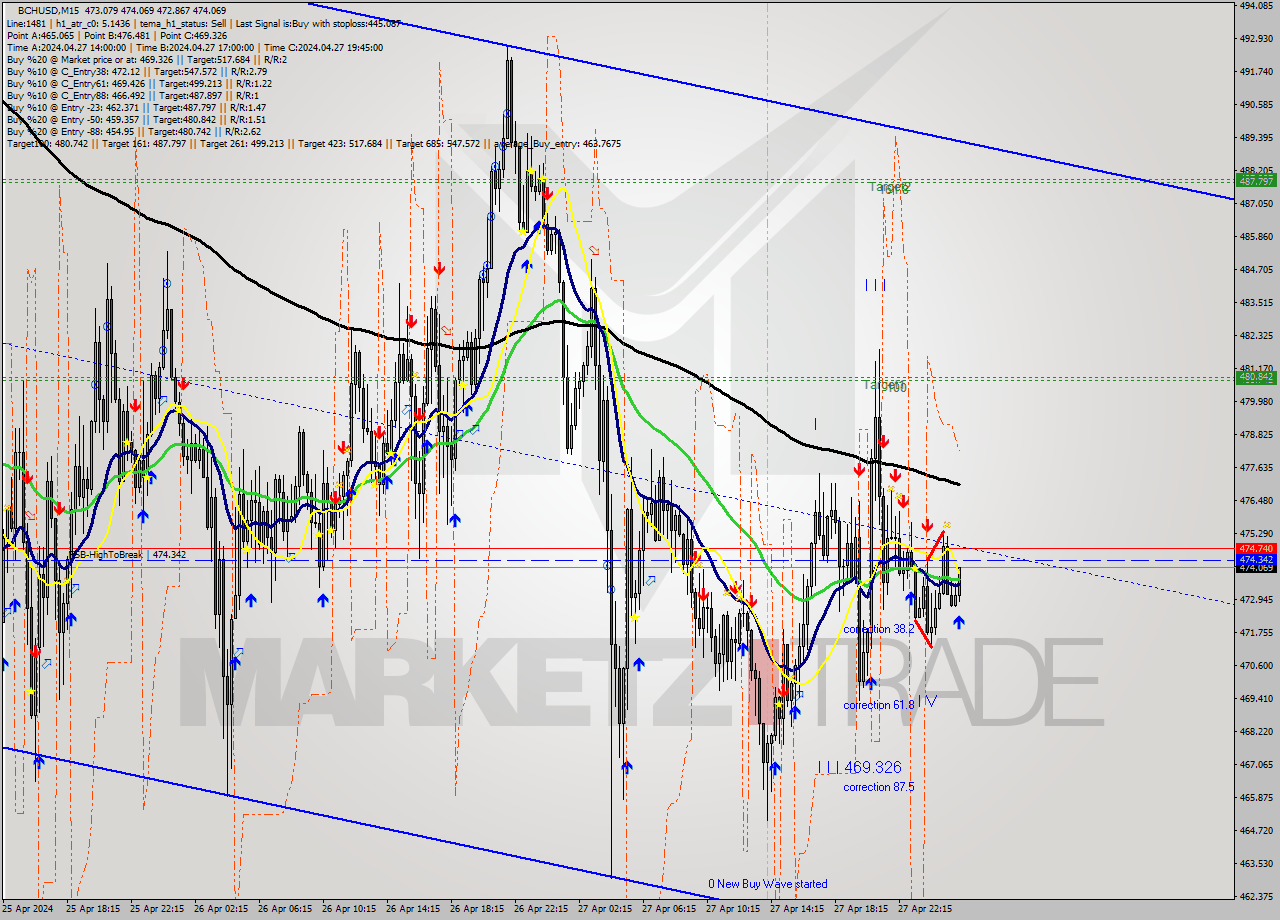Click the 'correction 61.8' chart annotation

[878, 705]
